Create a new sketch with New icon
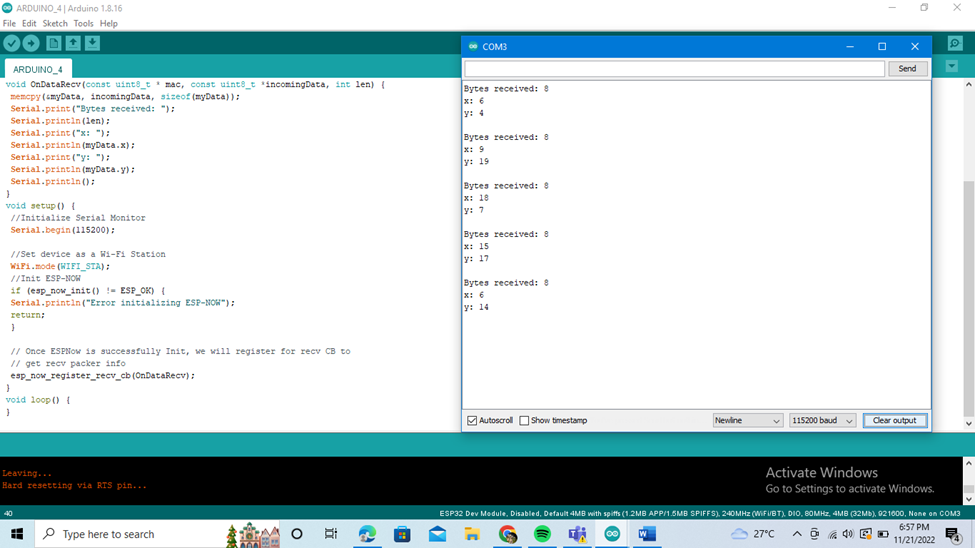This screenshot has height=548, width=975. [x=53, y=43]
